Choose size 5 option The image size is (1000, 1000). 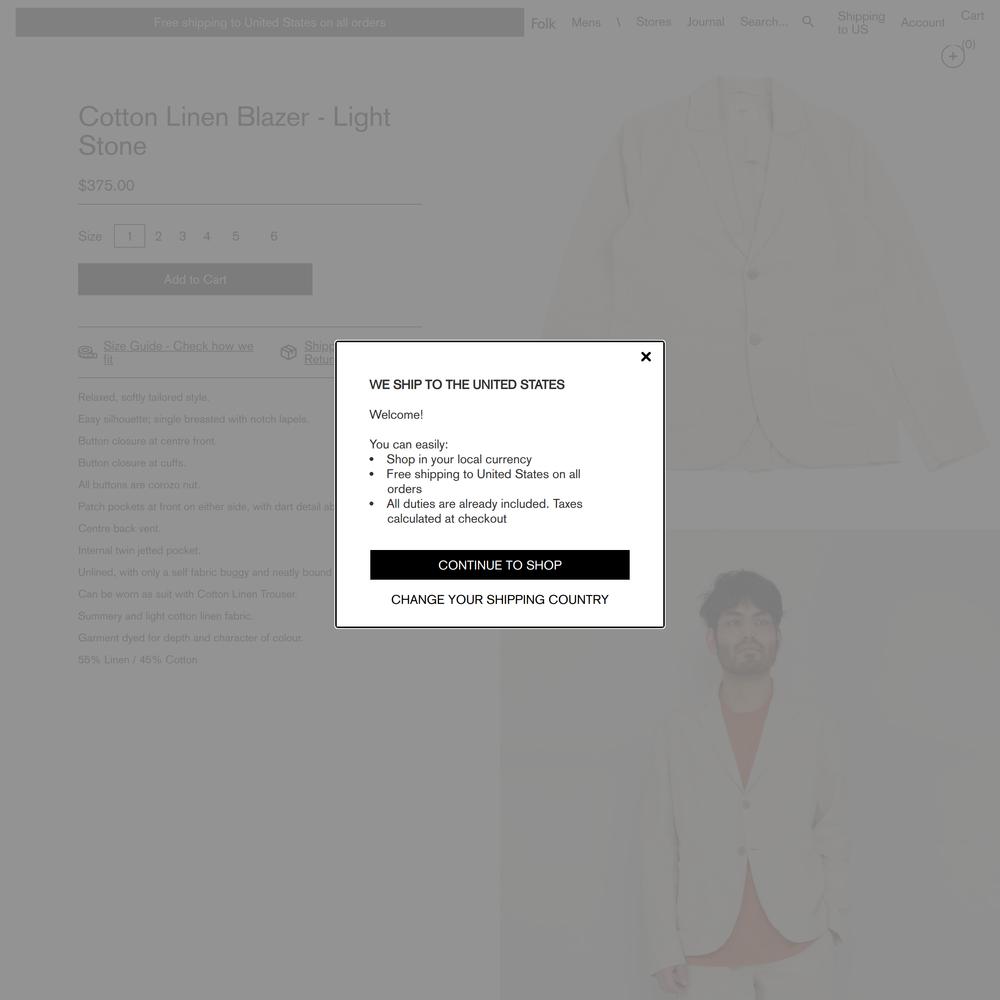235,236
